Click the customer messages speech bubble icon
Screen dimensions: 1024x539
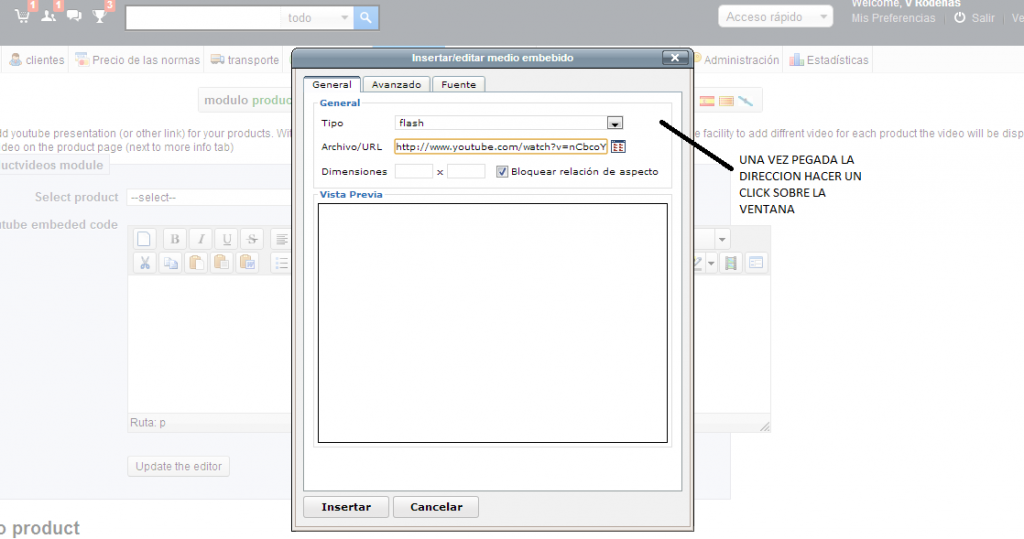point(73,16)
